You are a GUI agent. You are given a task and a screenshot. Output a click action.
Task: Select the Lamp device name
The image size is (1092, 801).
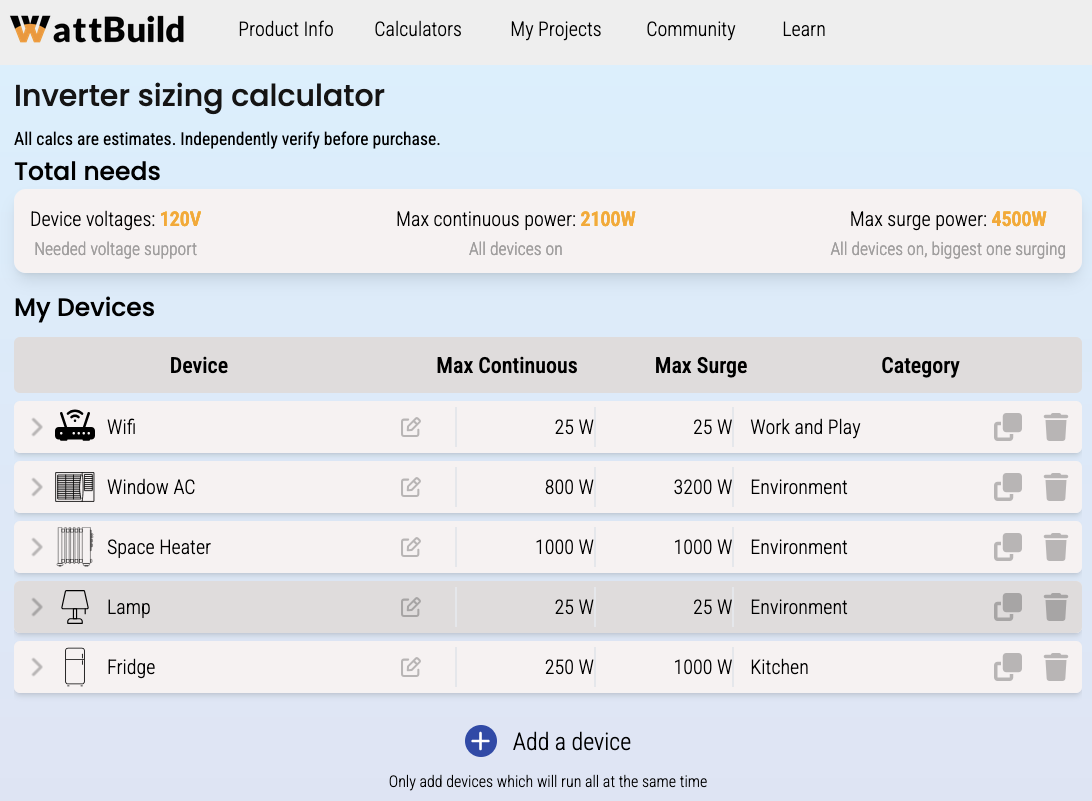tap(129, 607)
